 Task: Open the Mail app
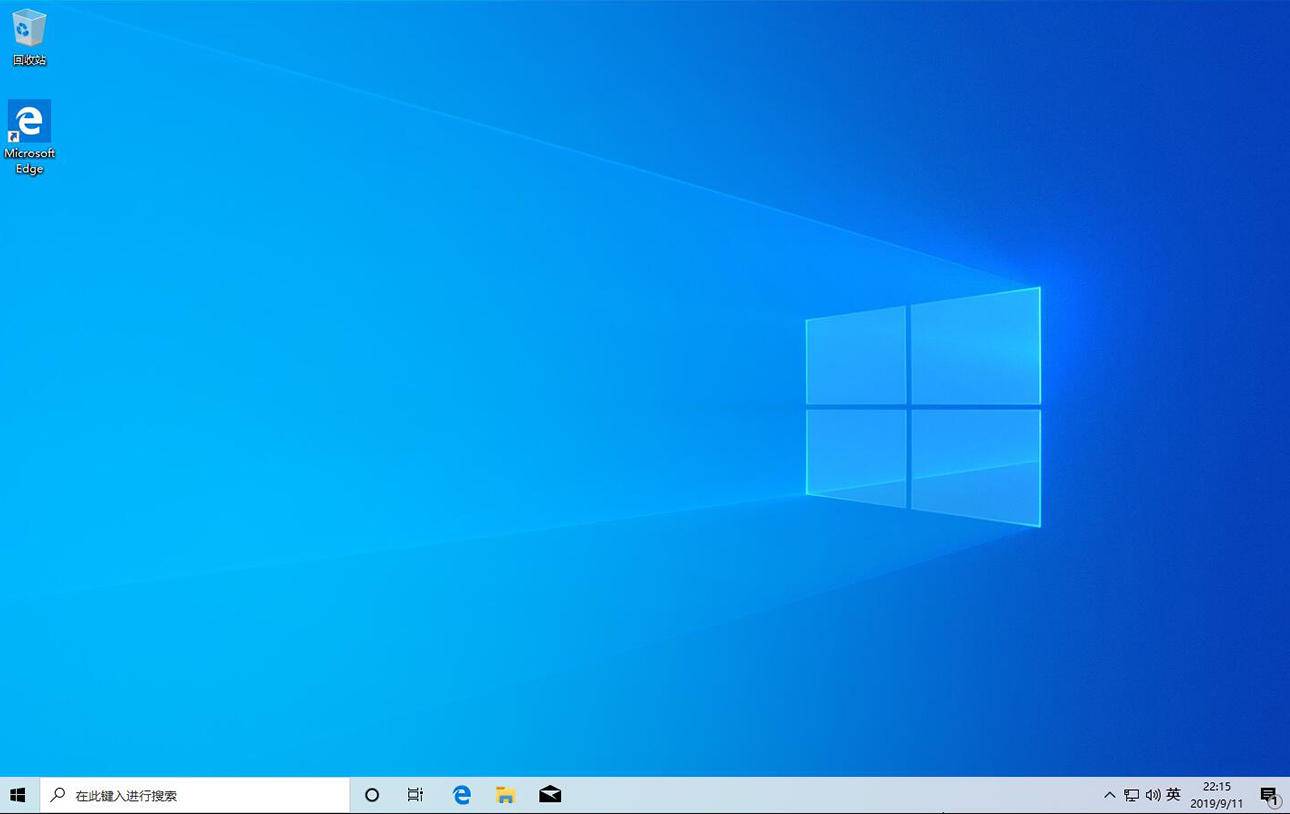tap(549, 794)
